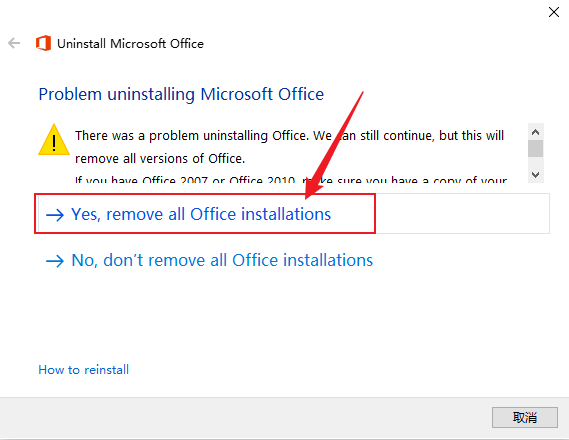Viewport: 569px width, 440px height.
Task: Click the message scrollbar thumb
Action: coord(535,149)
